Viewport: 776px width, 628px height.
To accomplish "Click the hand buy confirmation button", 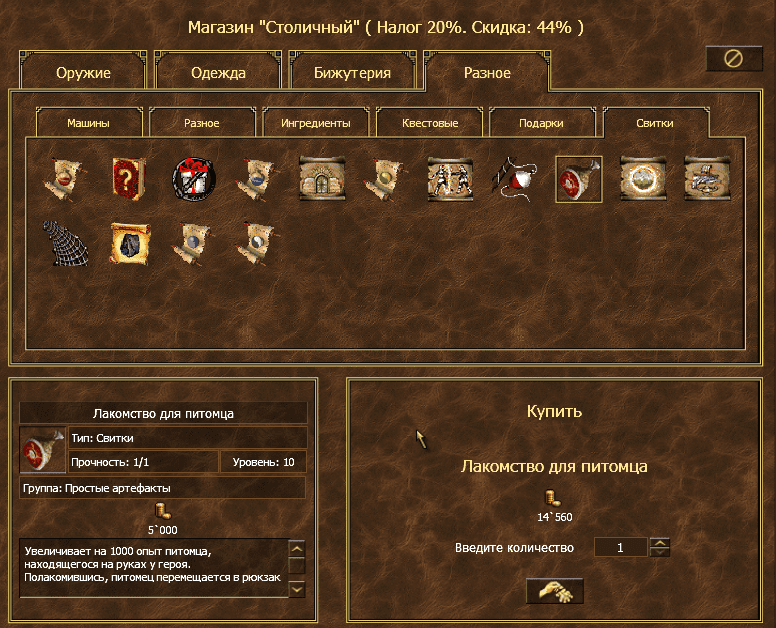I will pos(554,591).
